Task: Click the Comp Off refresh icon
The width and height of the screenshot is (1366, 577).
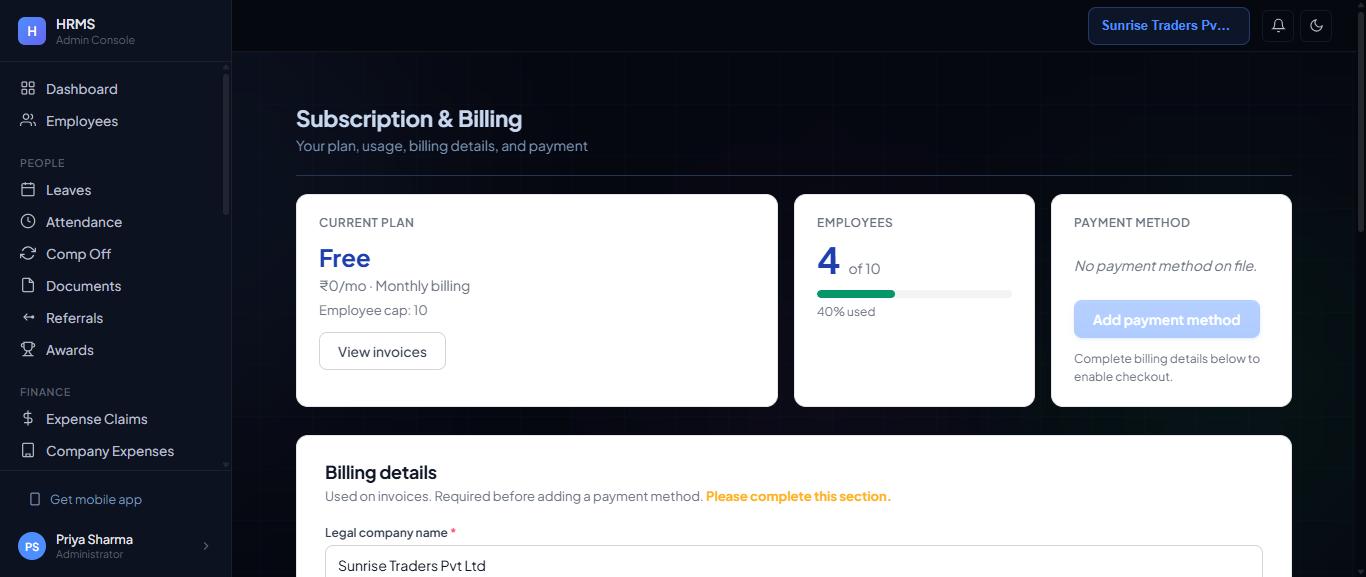Action: 28,254
